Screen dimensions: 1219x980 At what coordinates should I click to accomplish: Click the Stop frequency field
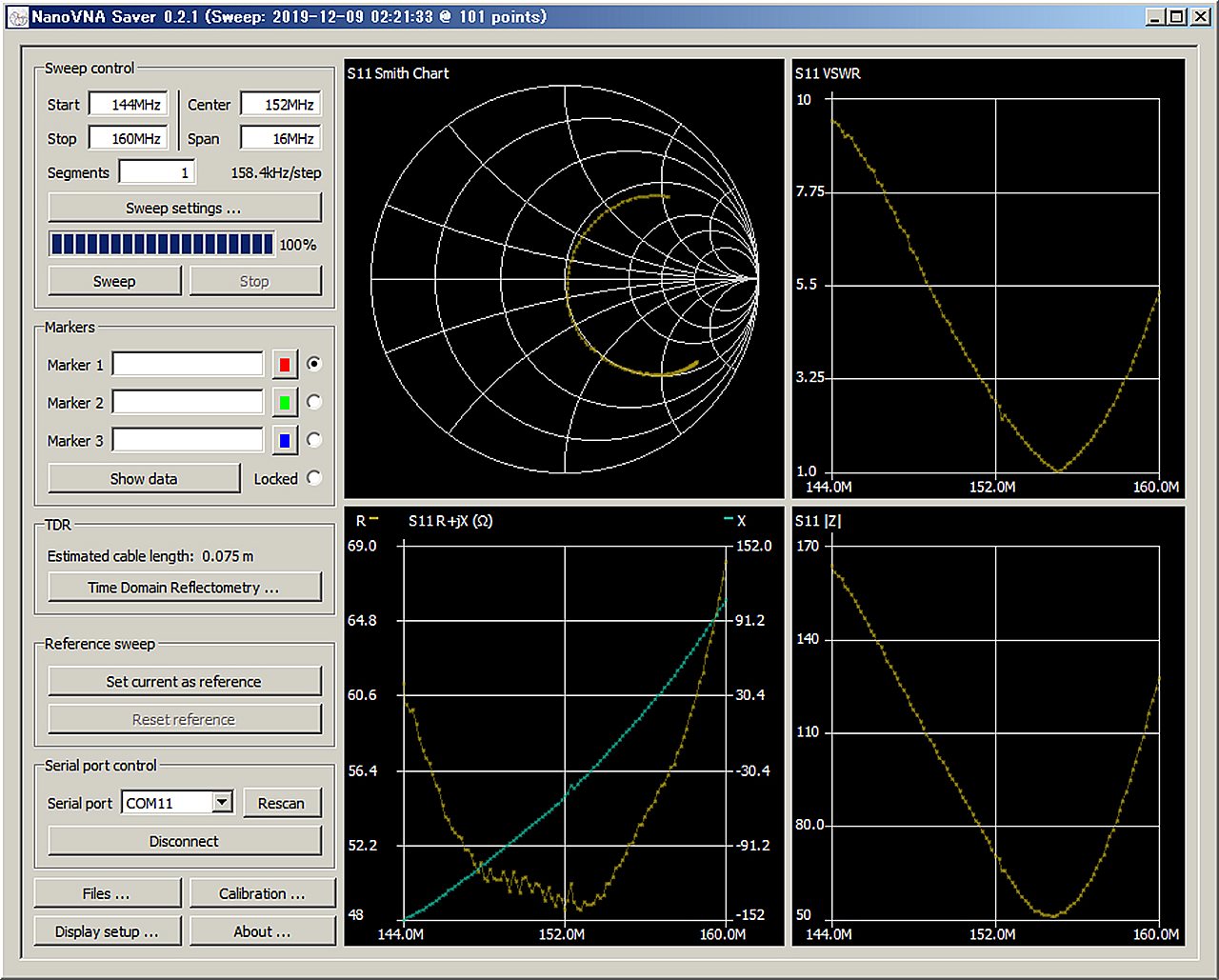coord(129,138)
